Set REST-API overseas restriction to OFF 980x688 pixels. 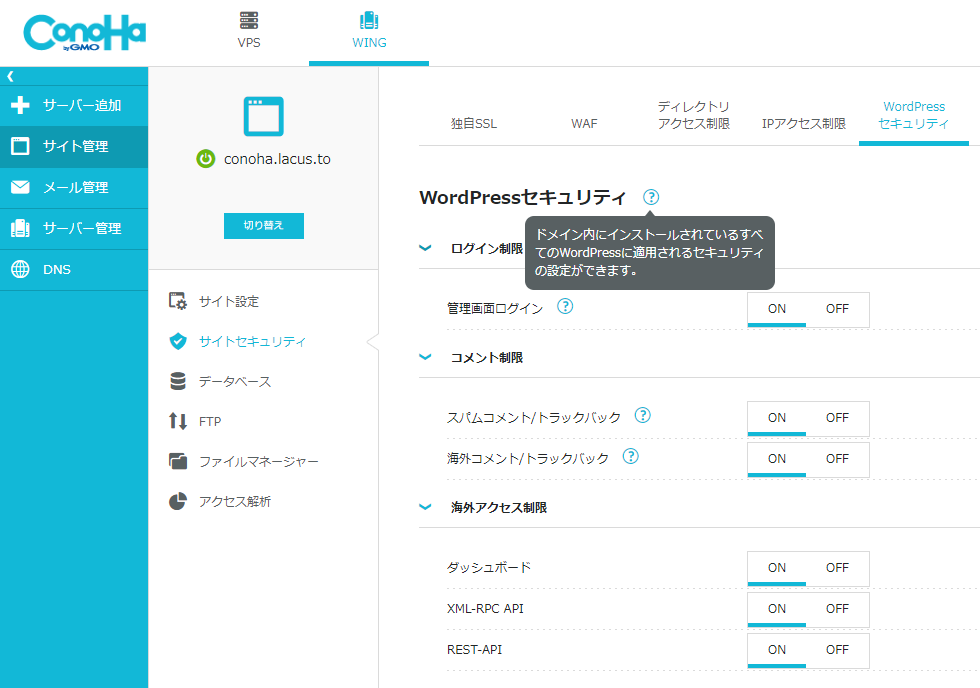point(837,650)
